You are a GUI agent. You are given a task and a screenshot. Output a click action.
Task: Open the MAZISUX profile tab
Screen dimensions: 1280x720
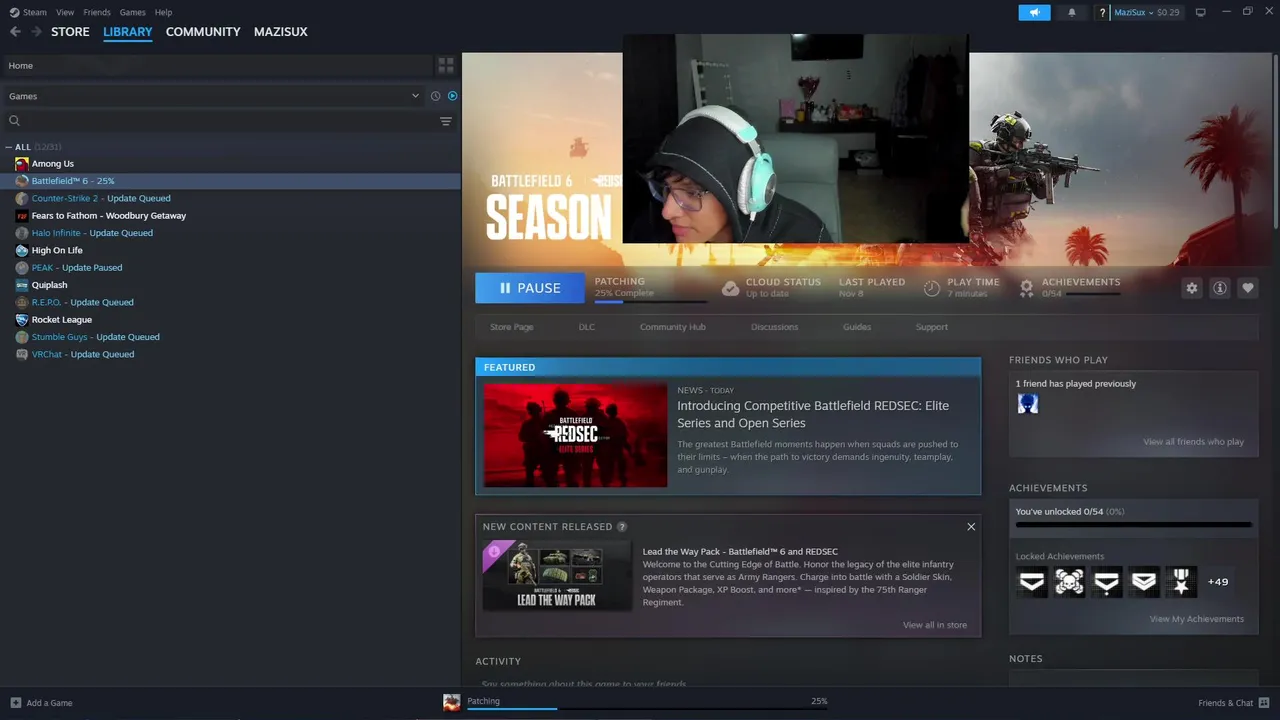tap(281, 32)
